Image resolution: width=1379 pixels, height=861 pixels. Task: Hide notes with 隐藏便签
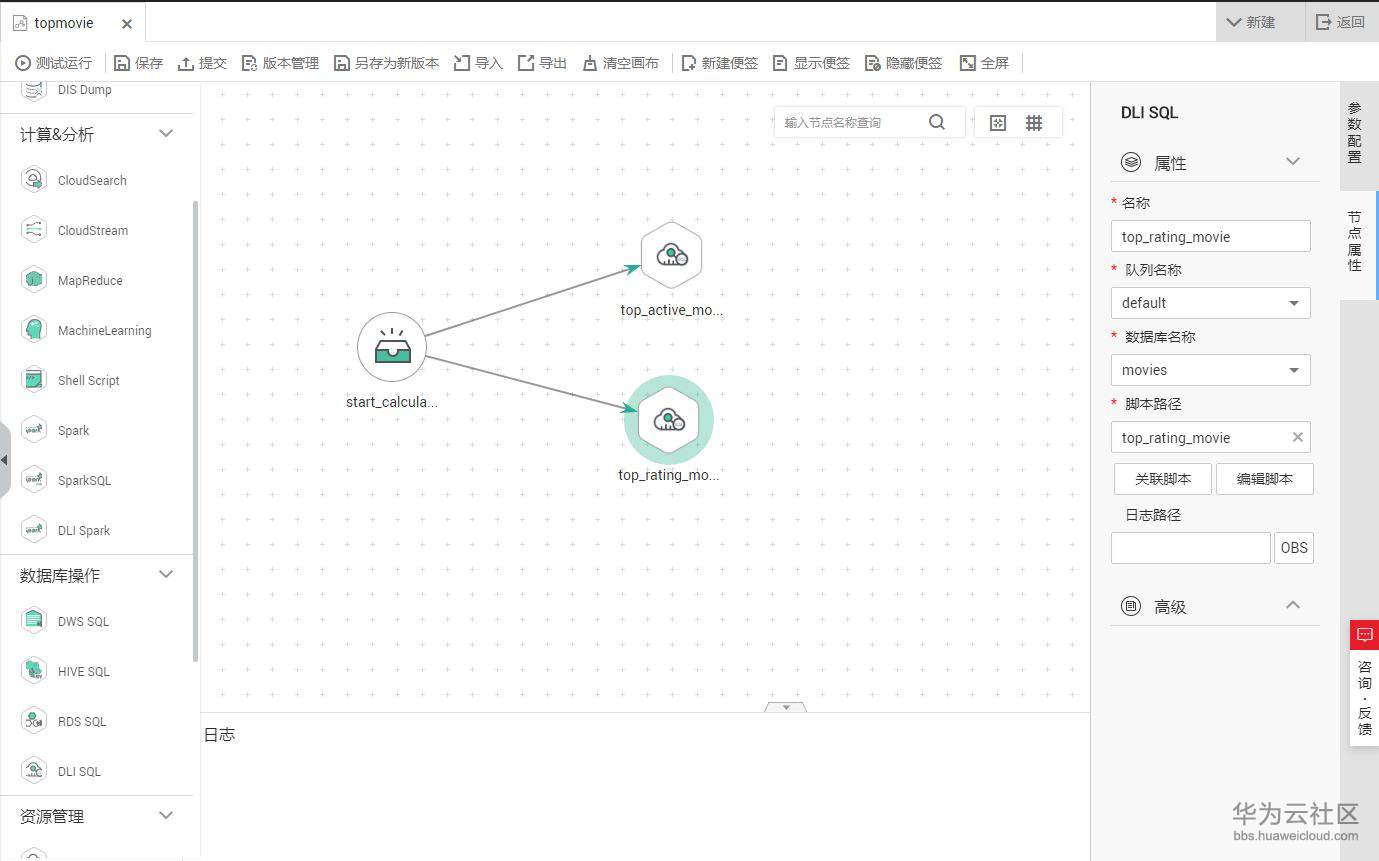point(903,63)
